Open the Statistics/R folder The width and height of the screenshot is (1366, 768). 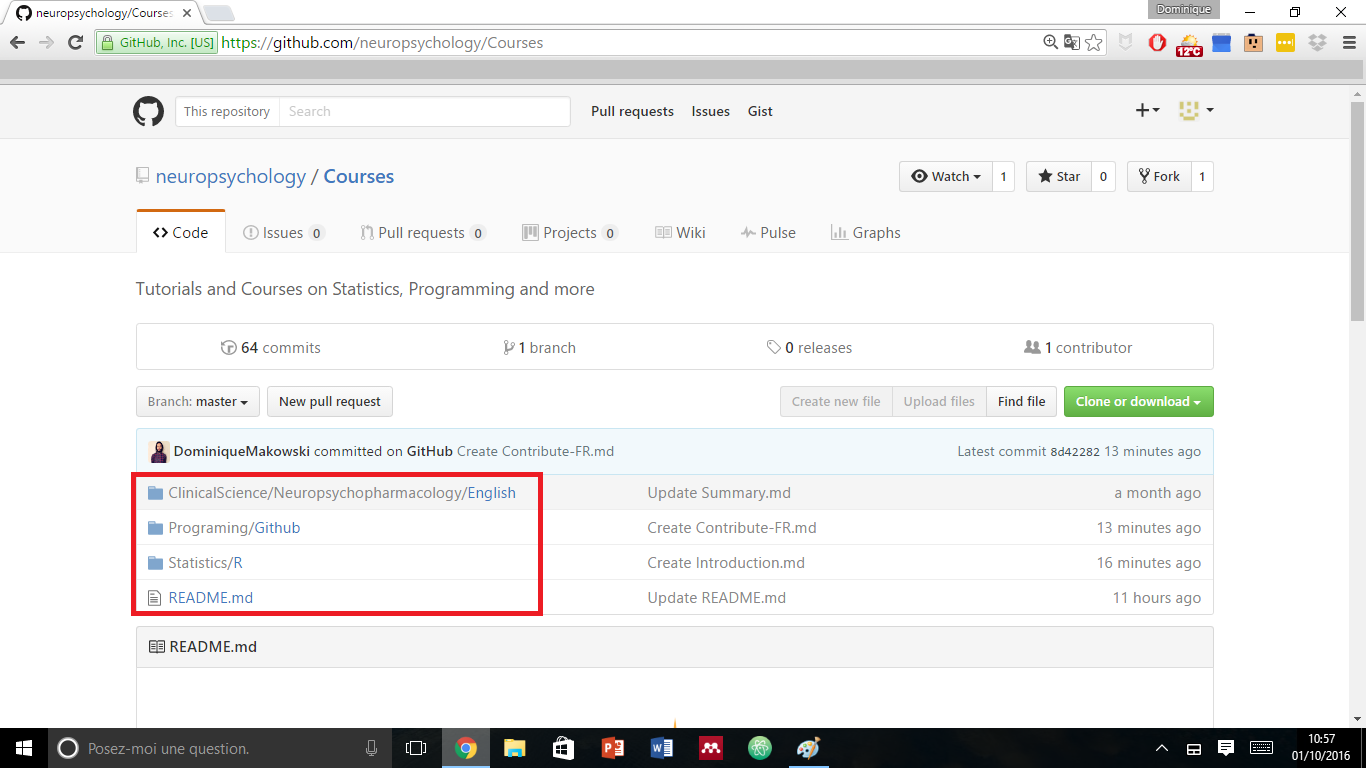pos(205,563)
